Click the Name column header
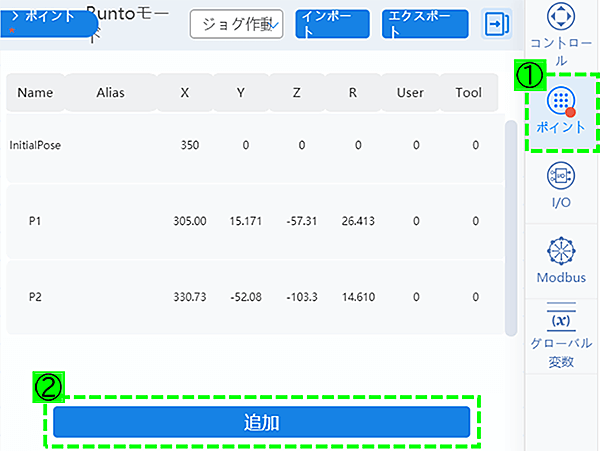Viewport: 600px width, 451px height. 35,93
